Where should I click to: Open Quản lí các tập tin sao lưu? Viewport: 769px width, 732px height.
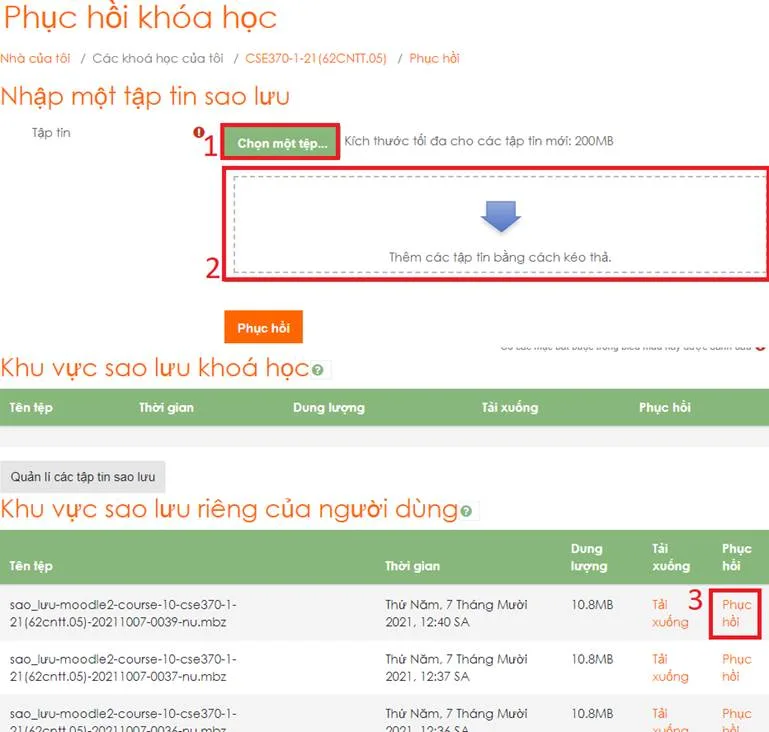(x=83, y=477)
